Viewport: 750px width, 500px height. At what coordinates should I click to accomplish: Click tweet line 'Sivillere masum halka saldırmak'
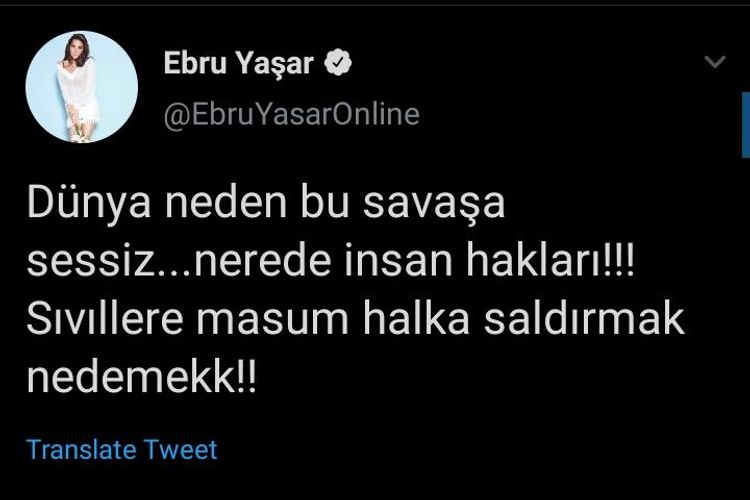[355, 319]
